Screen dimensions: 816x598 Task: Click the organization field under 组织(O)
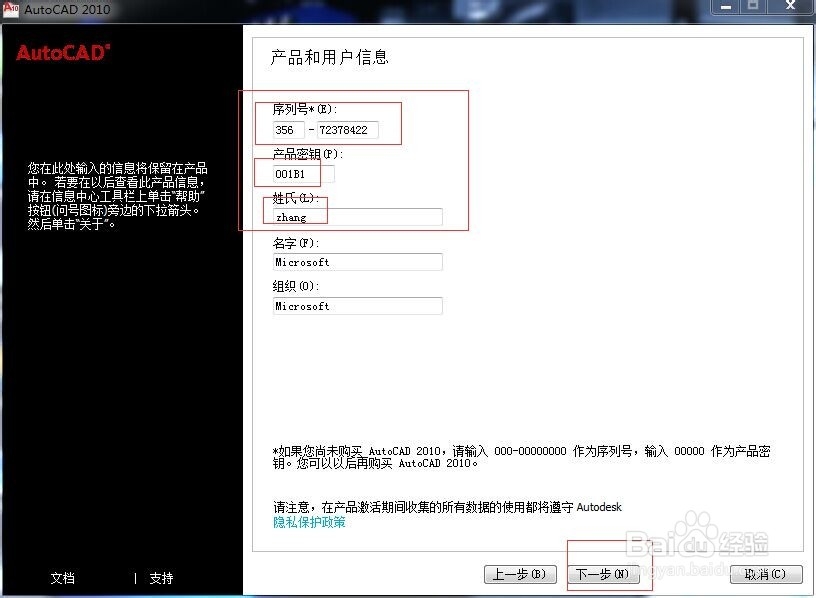tap(358, 306)
